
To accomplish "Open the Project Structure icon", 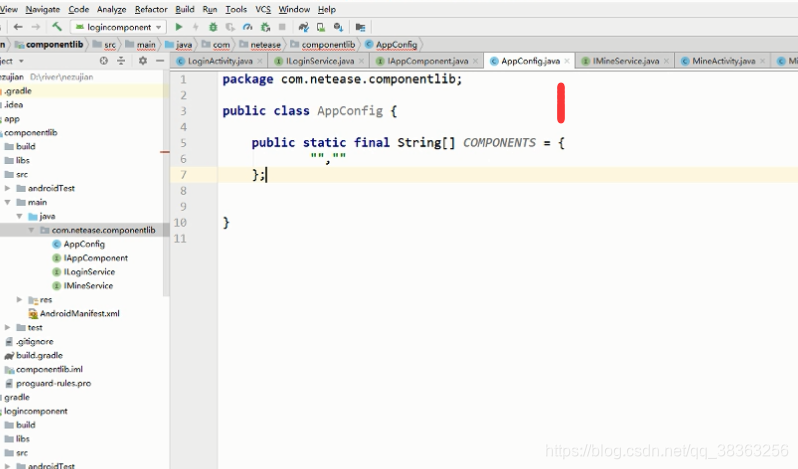I will pos(360,27).
